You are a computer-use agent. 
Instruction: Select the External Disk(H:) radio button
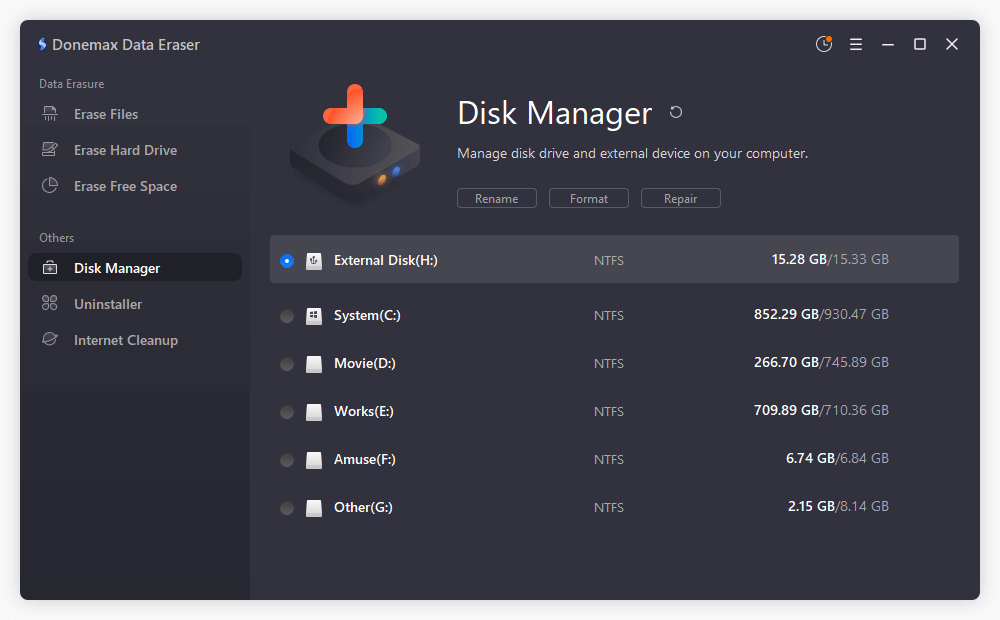tap(287, 261)
